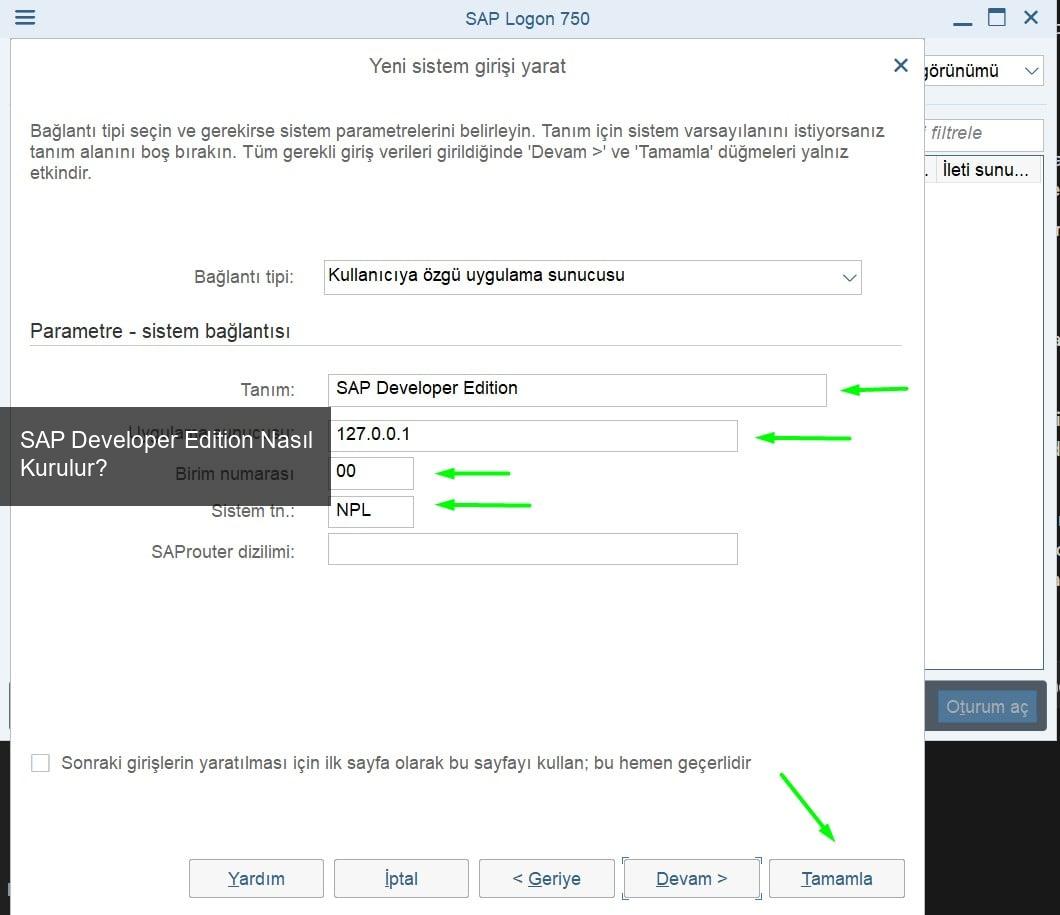This screenshot has width=1060, height=915.
Task: Close the SAP Logon 750 window
Action: coord(1031,18)
